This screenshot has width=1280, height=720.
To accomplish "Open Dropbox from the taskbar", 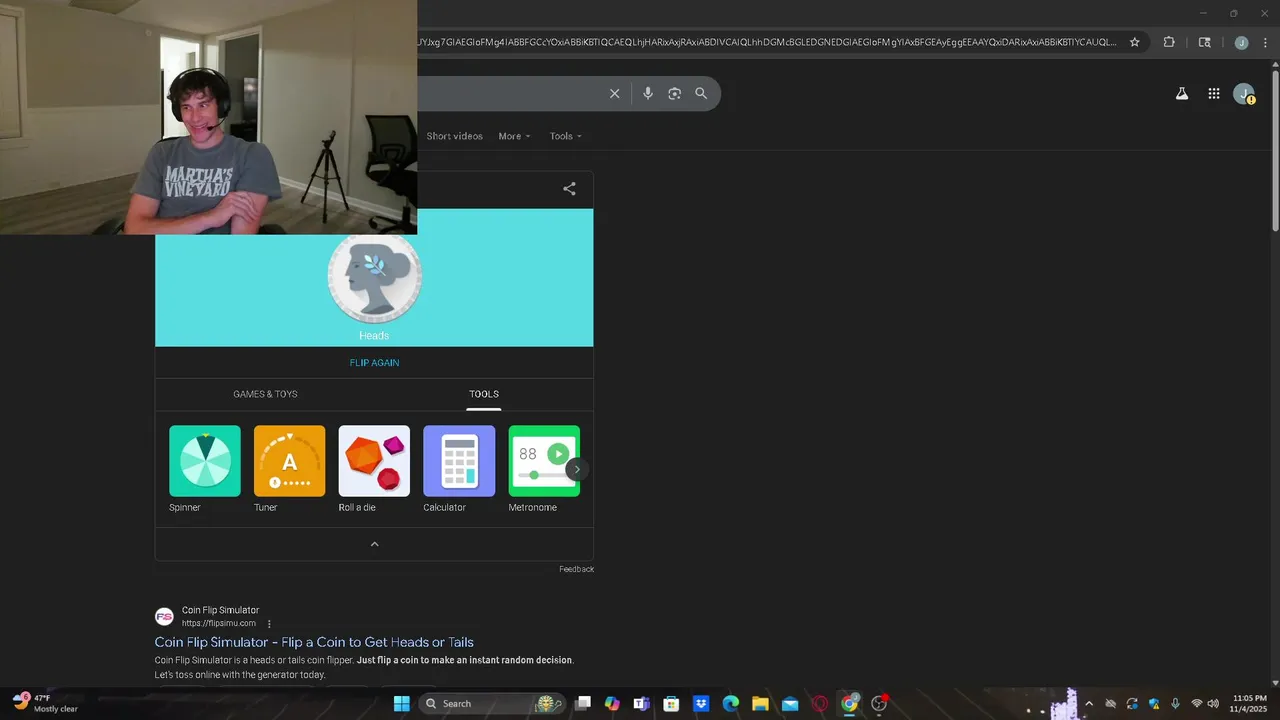I will [701, 703].
